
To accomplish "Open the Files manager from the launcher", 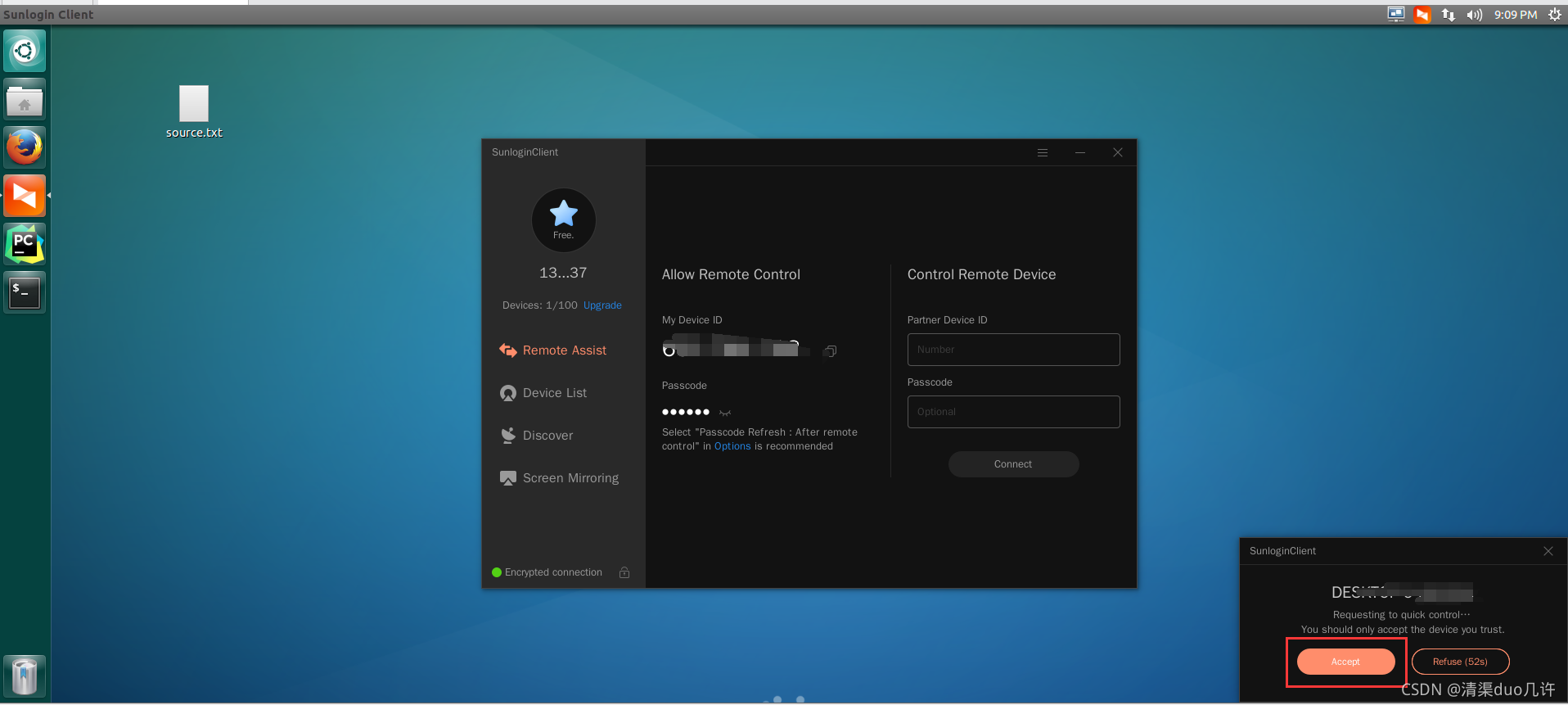I will click(x=25, y=99).
